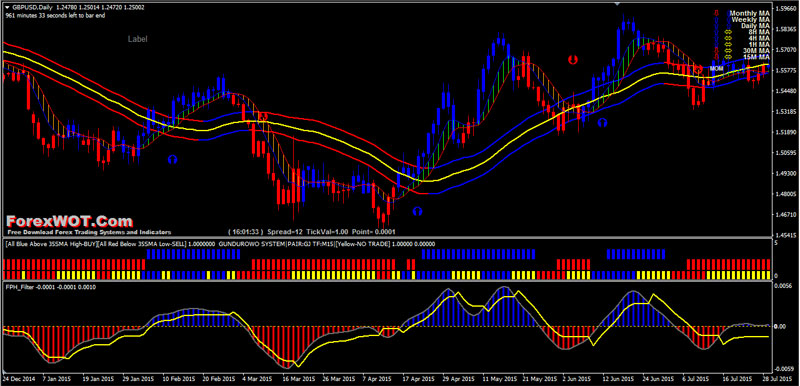Viewport: 800px width, 386px height.
Task: Select the grey 'Label' text object
Action: pos(138,39)
